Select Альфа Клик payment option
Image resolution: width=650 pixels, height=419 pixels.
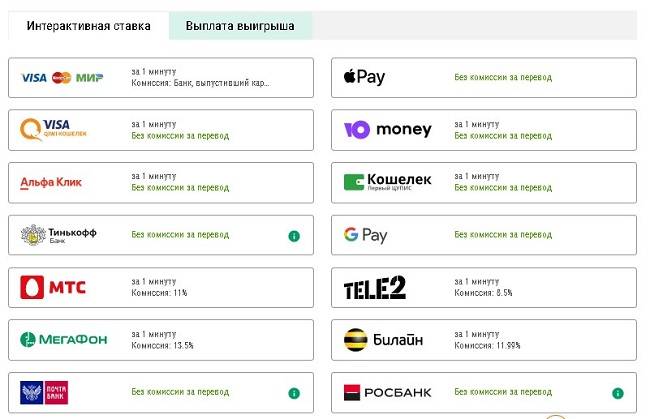pyautogui.click(x=161, y=183)
